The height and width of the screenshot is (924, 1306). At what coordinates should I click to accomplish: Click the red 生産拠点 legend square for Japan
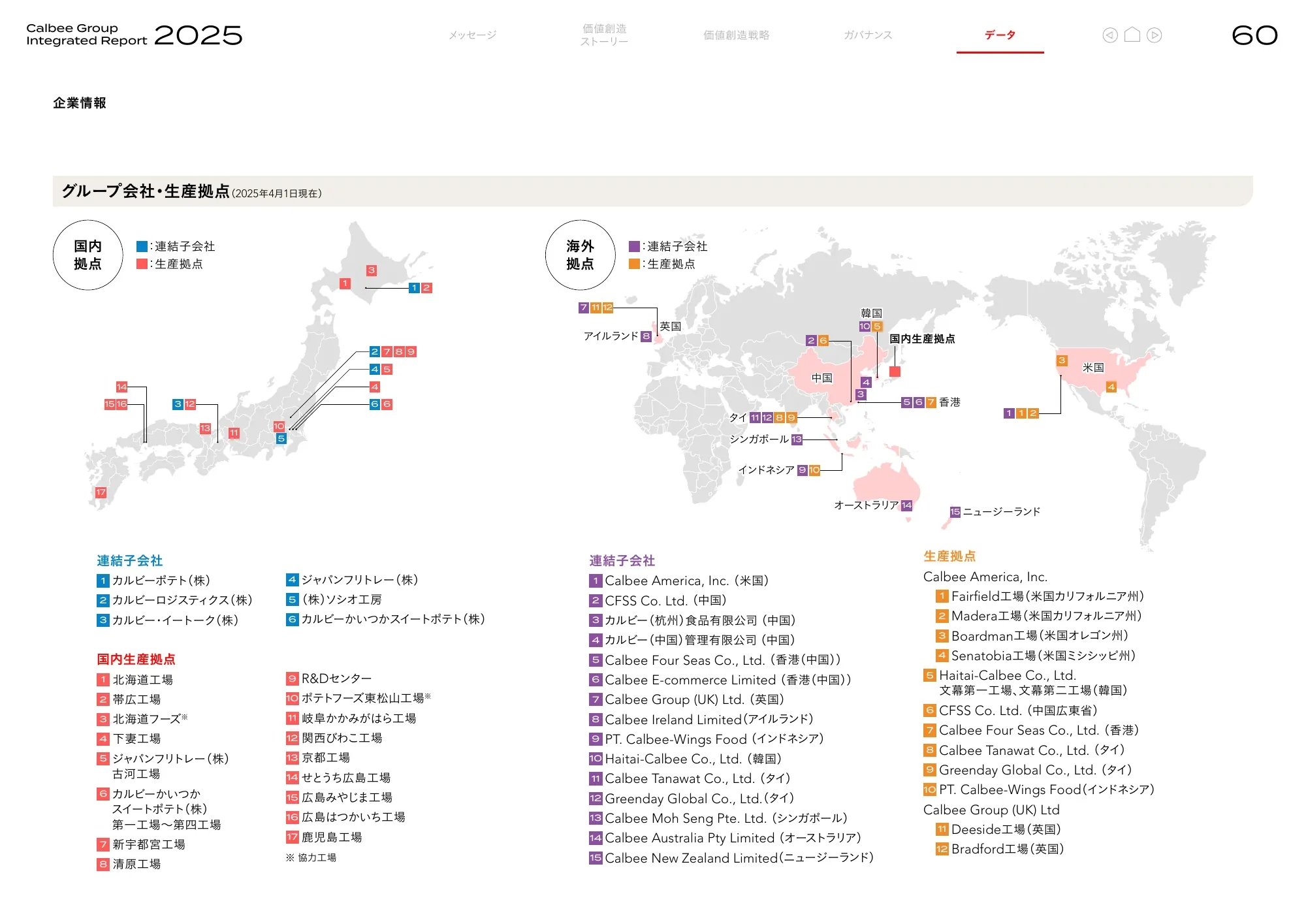[142, 264]
